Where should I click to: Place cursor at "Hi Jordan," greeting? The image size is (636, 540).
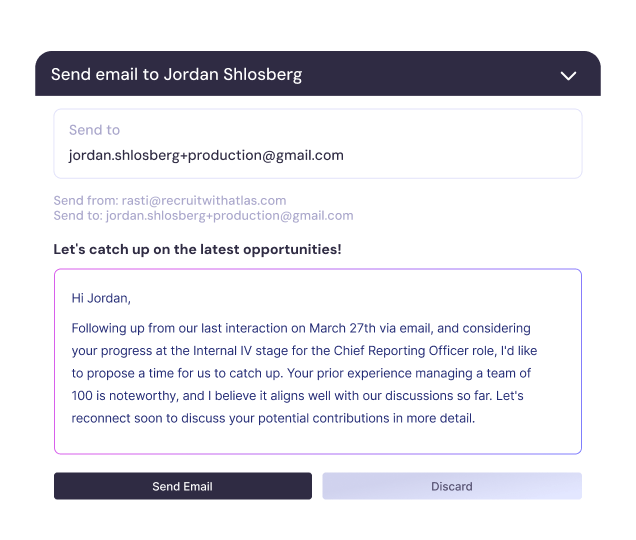point(101,298)
